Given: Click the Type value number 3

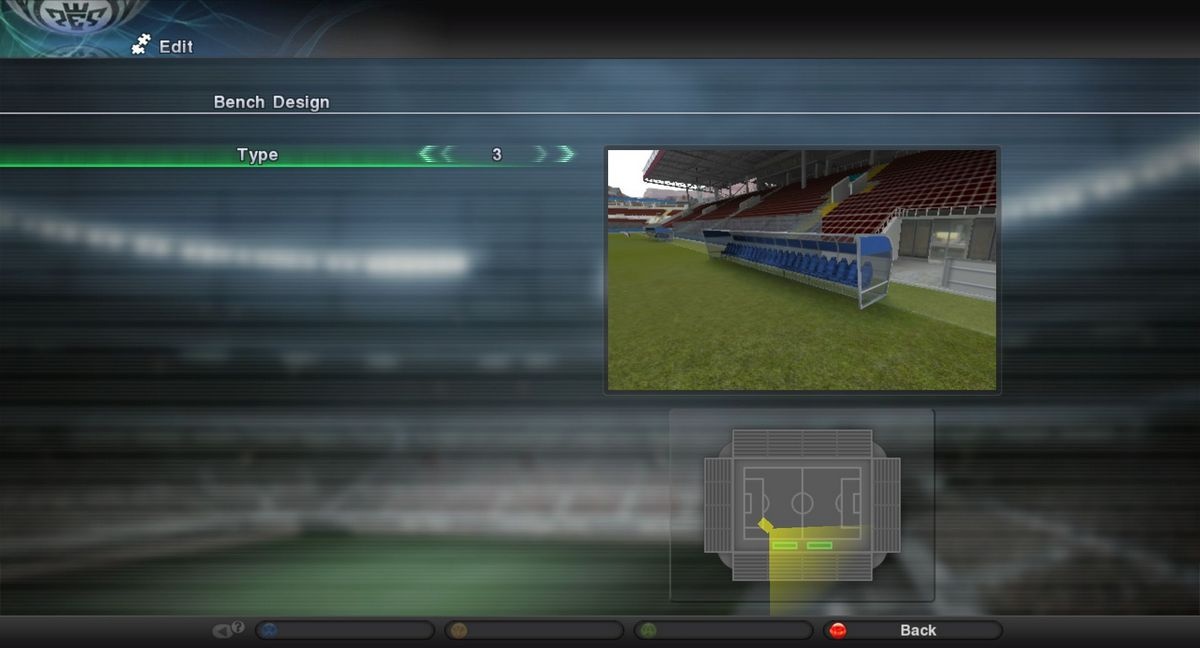Looking at the screenshot, I should (x=497, y=155).
